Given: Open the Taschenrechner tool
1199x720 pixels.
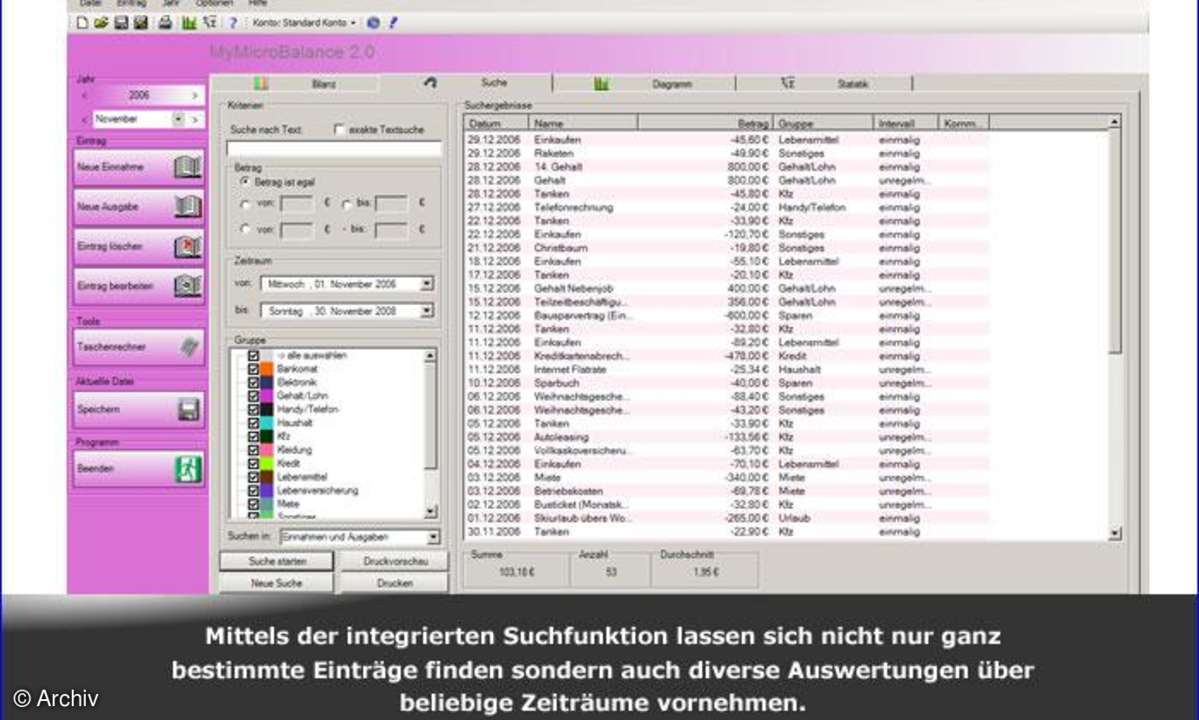Looking at the screenshot, I should [138, 347].
